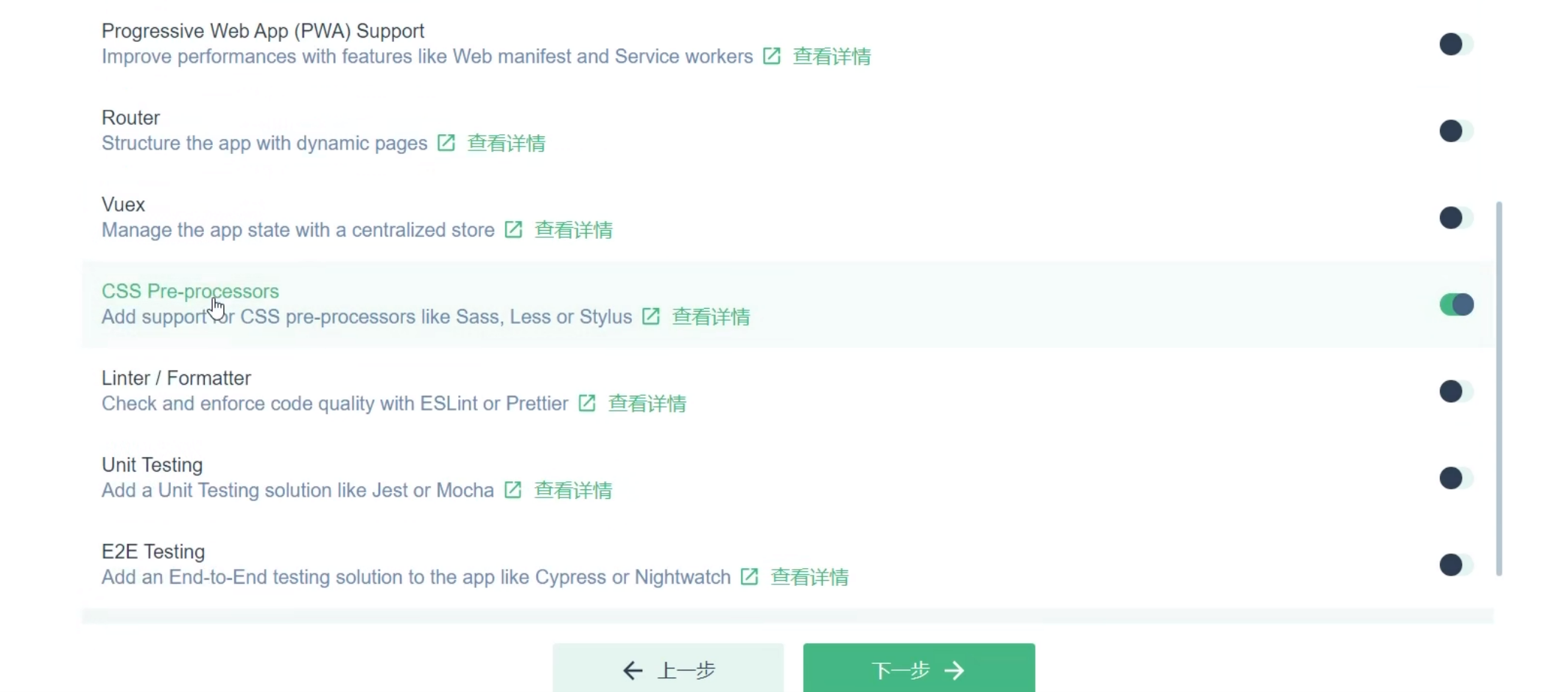The width and height of the screenshot is (1568, 692).
Task: Open the Vuex external documentation icon
Action: tap(513, 230)
